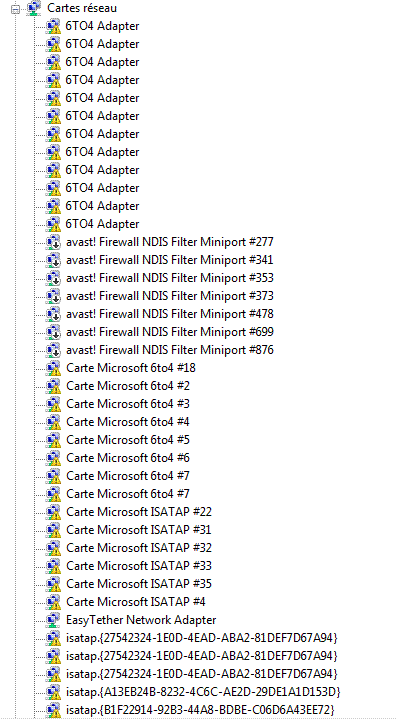The image size is (396, 720).
Task: Click the Cartes réseau network category icon
Action: click(34, 8)
